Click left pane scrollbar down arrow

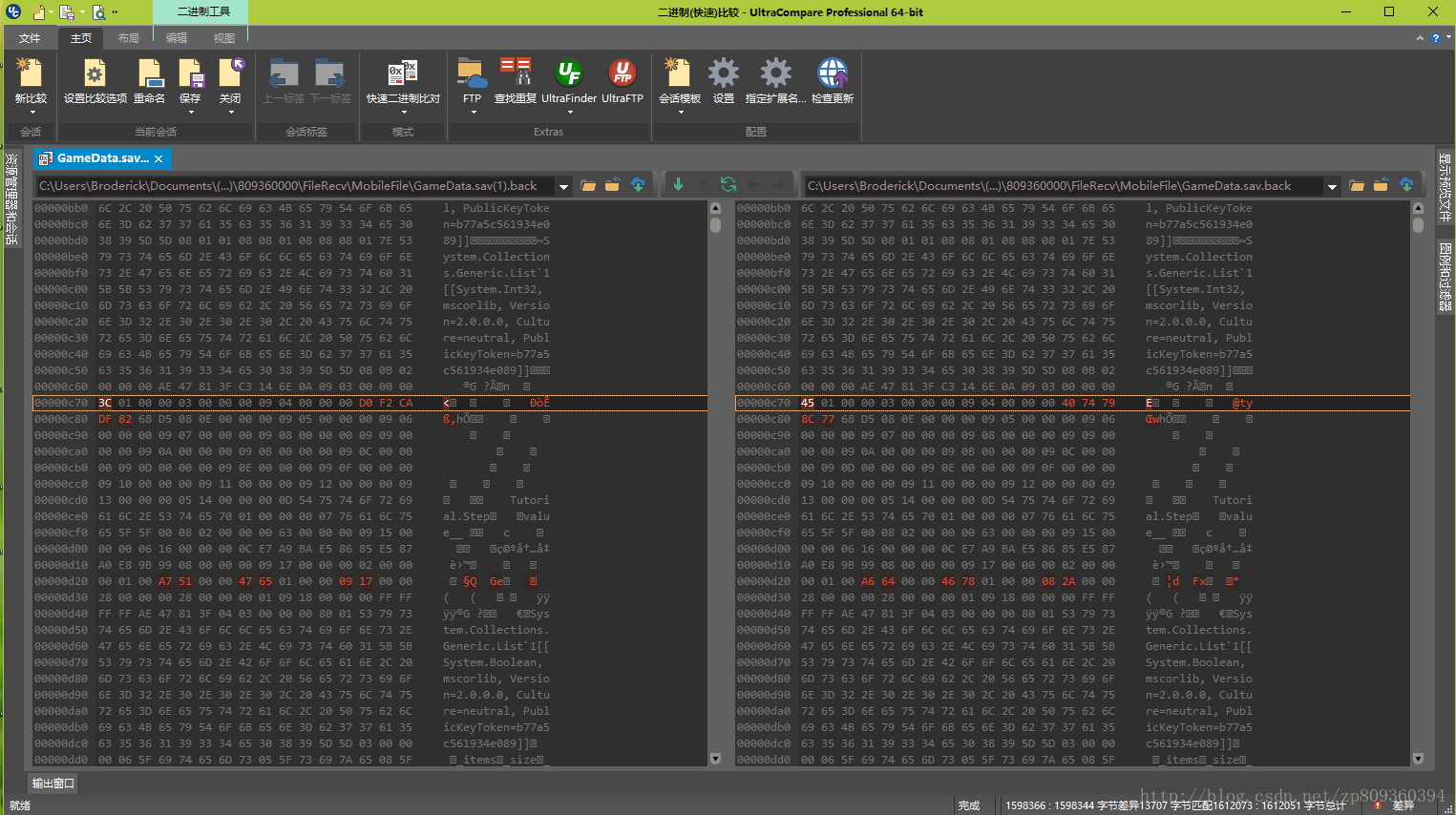716,759
